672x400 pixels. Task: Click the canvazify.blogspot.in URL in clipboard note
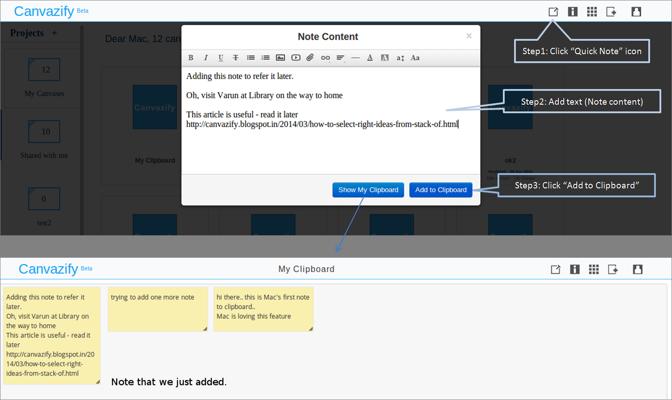point(50,364)
